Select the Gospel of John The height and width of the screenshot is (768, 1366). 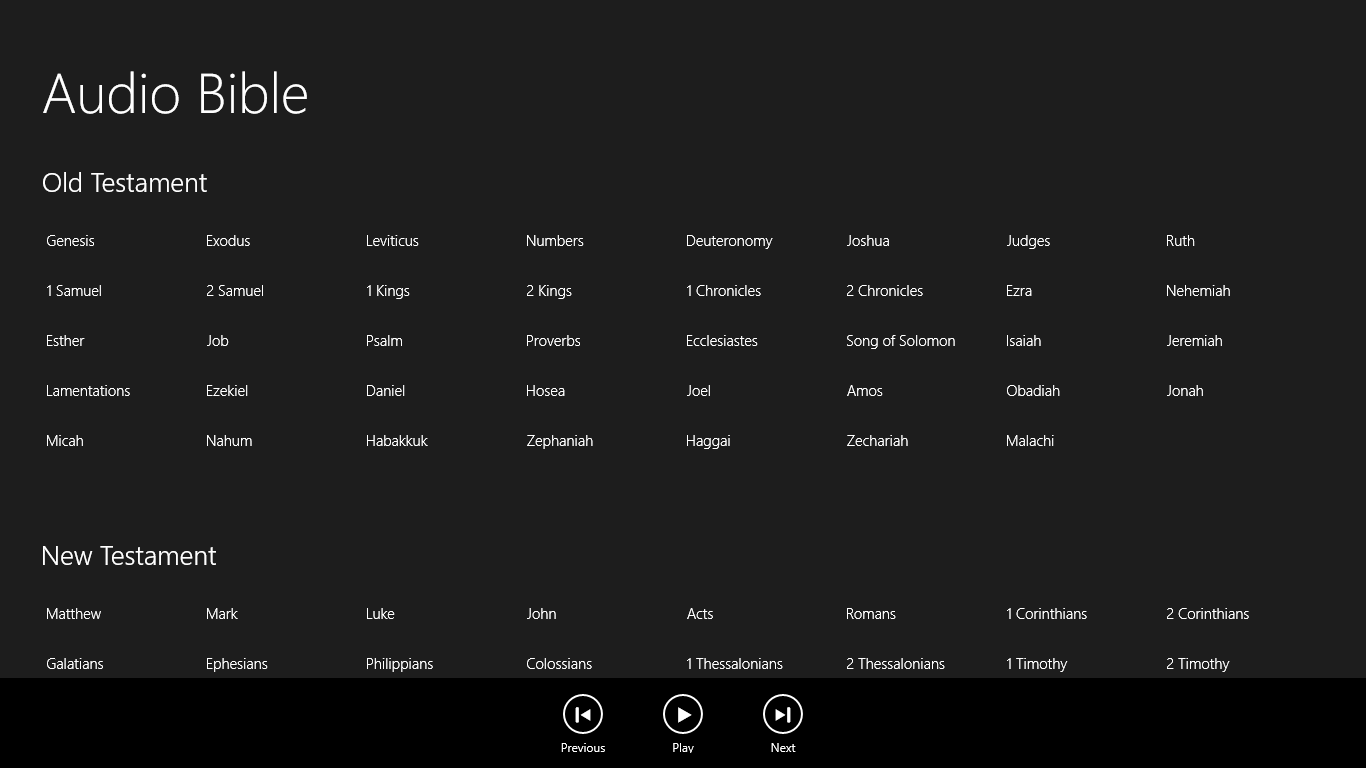[541, 613]
